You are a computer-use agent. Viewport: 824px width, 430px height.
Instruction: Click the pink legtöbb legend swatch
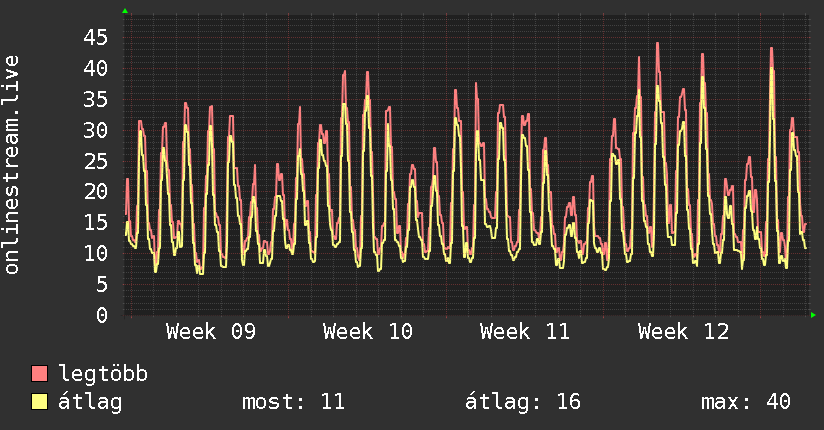click(x=39, y=374)
